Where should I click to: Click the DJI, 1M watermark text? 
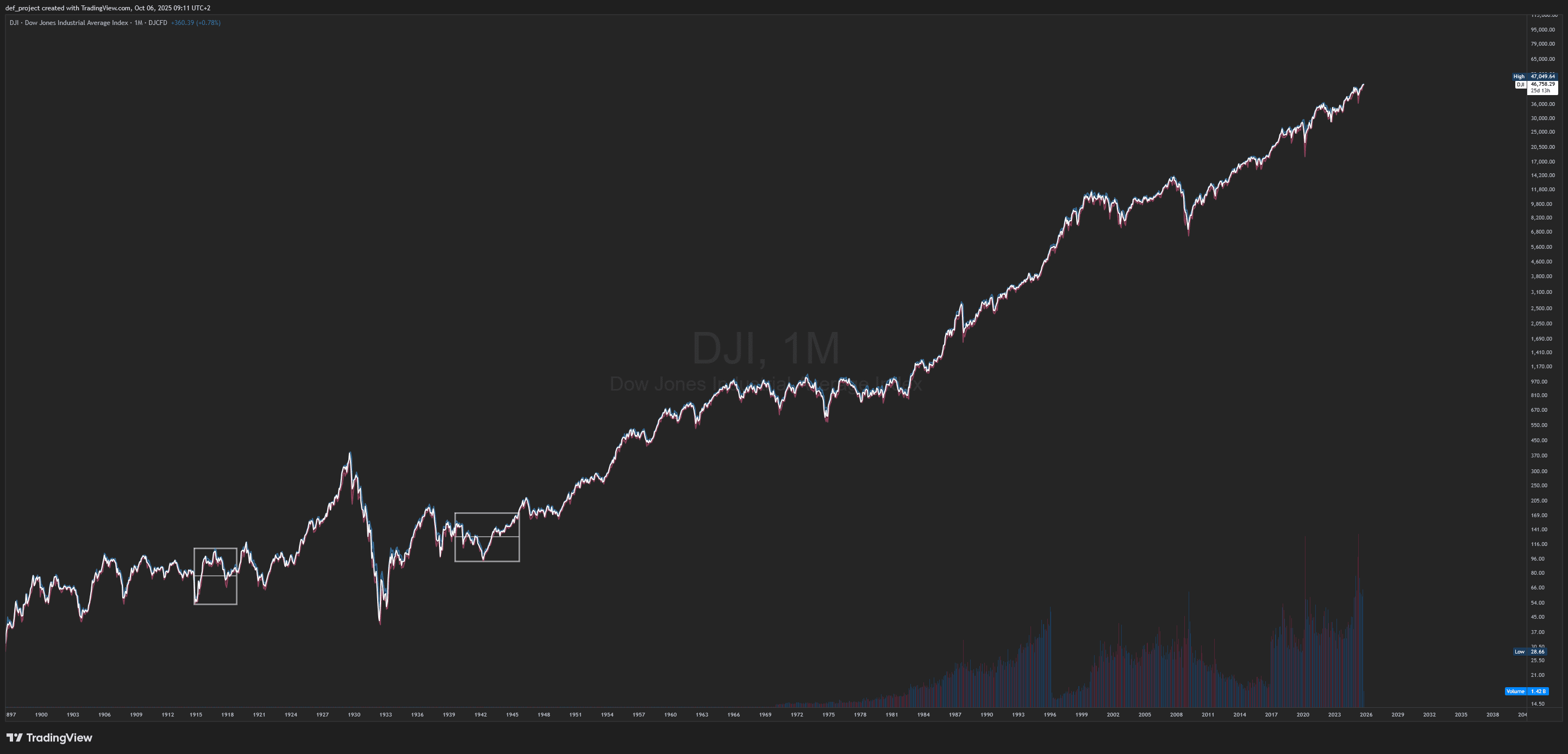pyautogui.click(x=766, y=349)
